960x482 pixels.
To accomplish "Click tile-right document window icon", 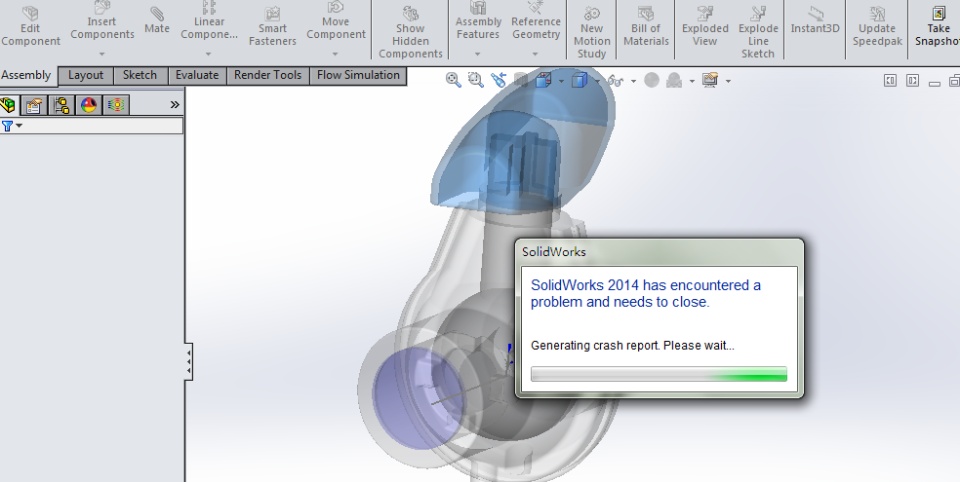I will 912,80.
